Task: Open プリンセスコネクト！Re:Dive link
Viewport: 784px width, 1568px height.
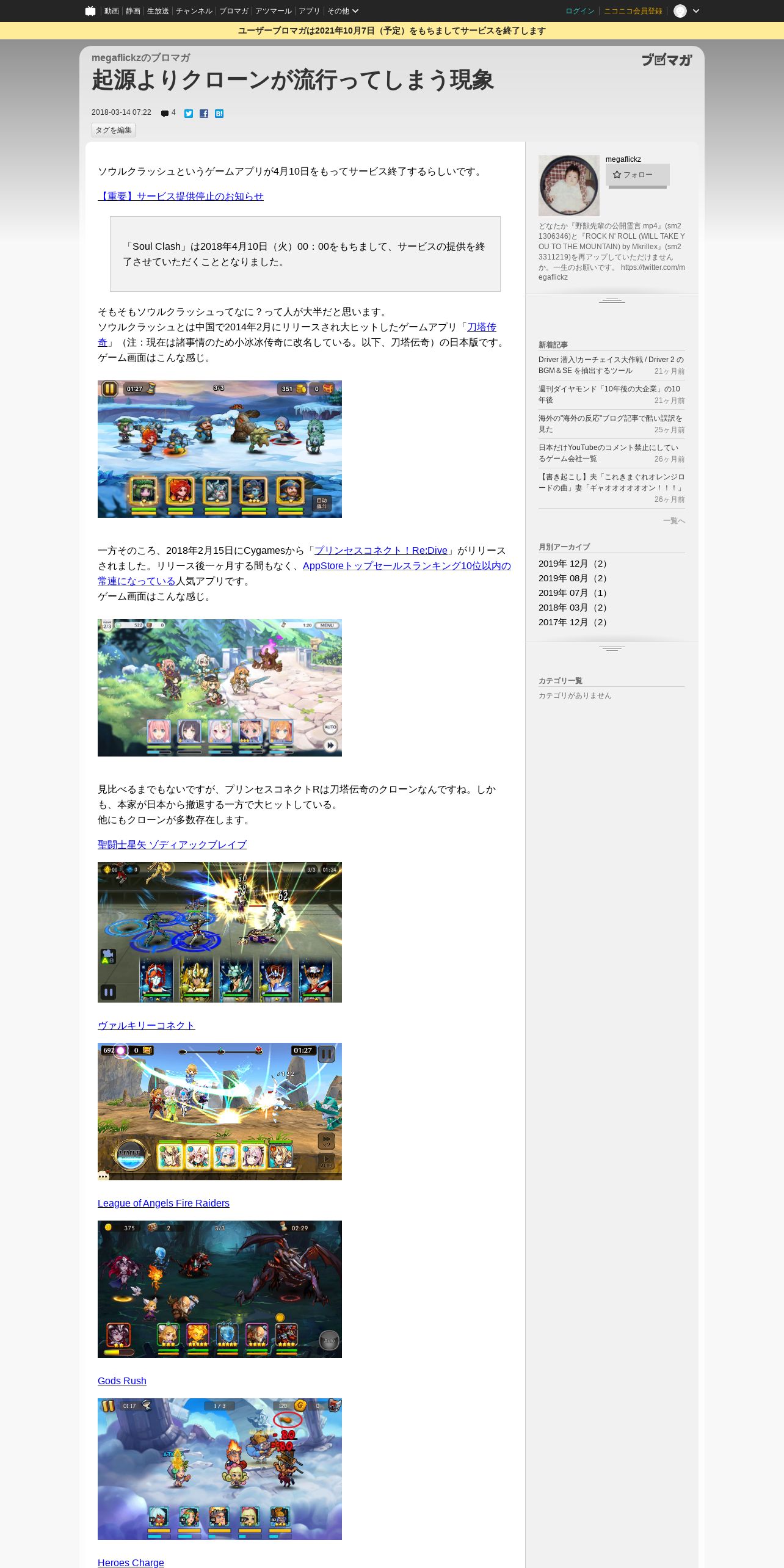Action: point(380,550)
